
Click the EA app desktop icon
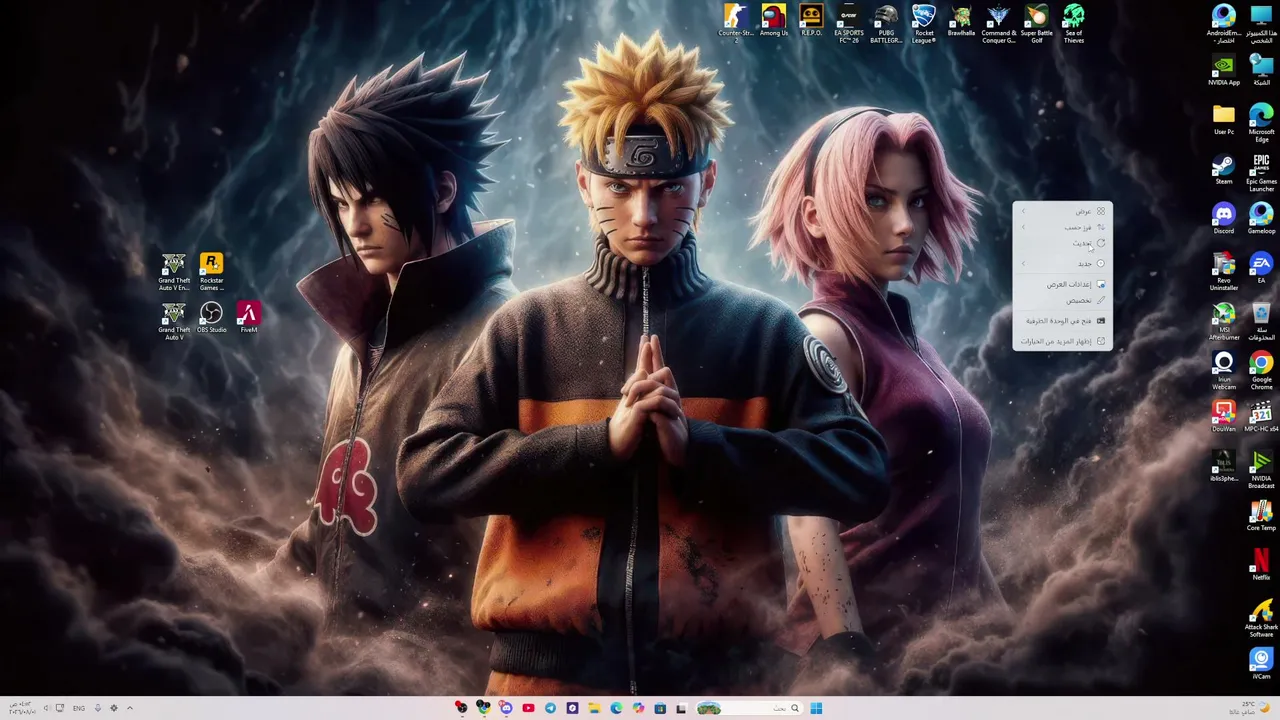[x=1261, y=267]
